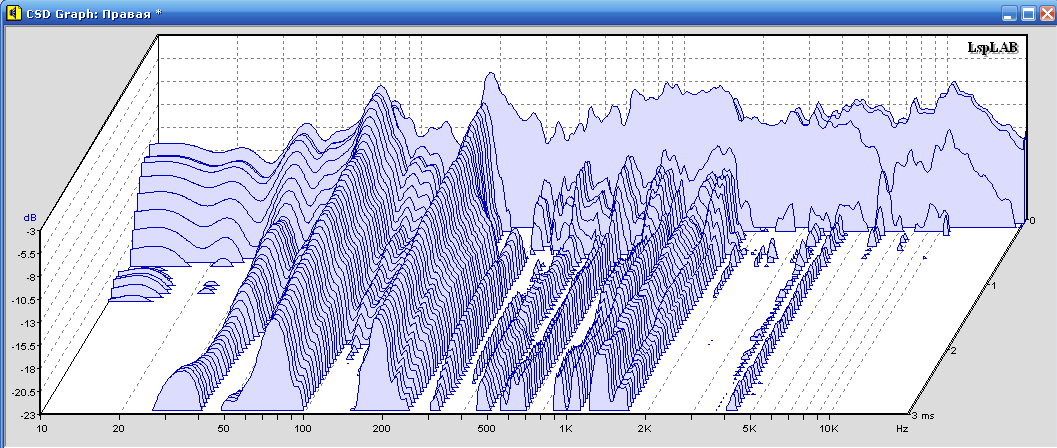Select the -3 dB axis value

32,231
